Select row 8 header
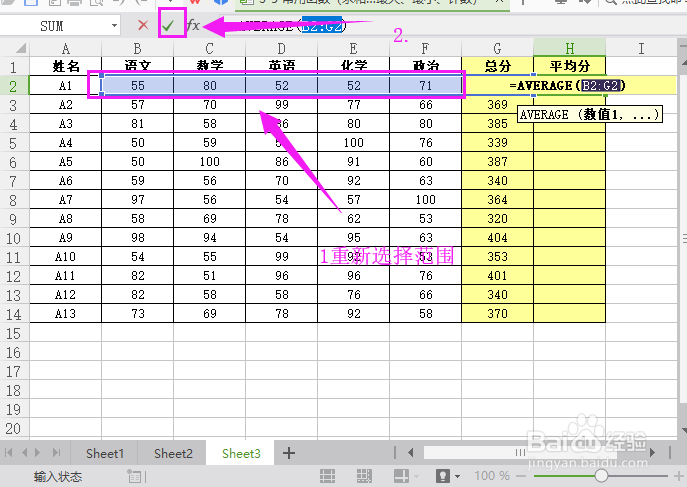Image resolution: width=687 pixels, height=487 pixels. 14,200
